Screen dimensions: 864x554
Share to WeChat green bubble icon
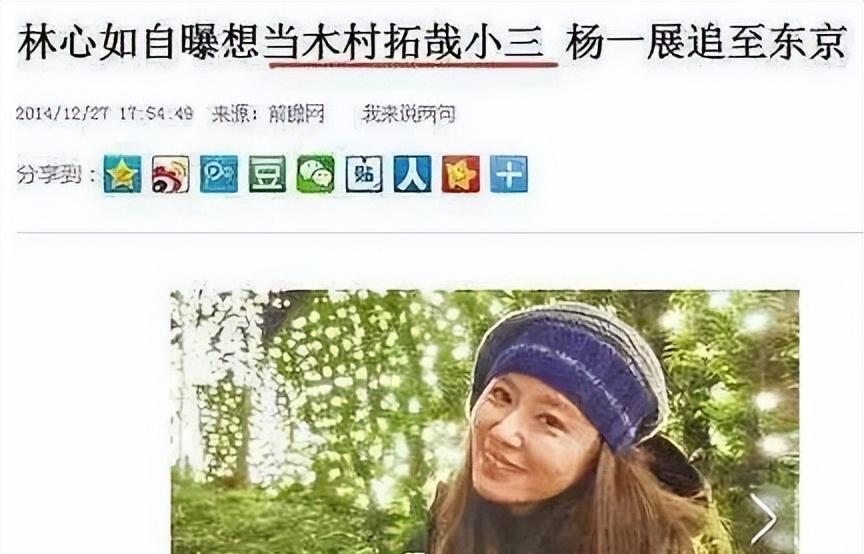click(316, 174)
